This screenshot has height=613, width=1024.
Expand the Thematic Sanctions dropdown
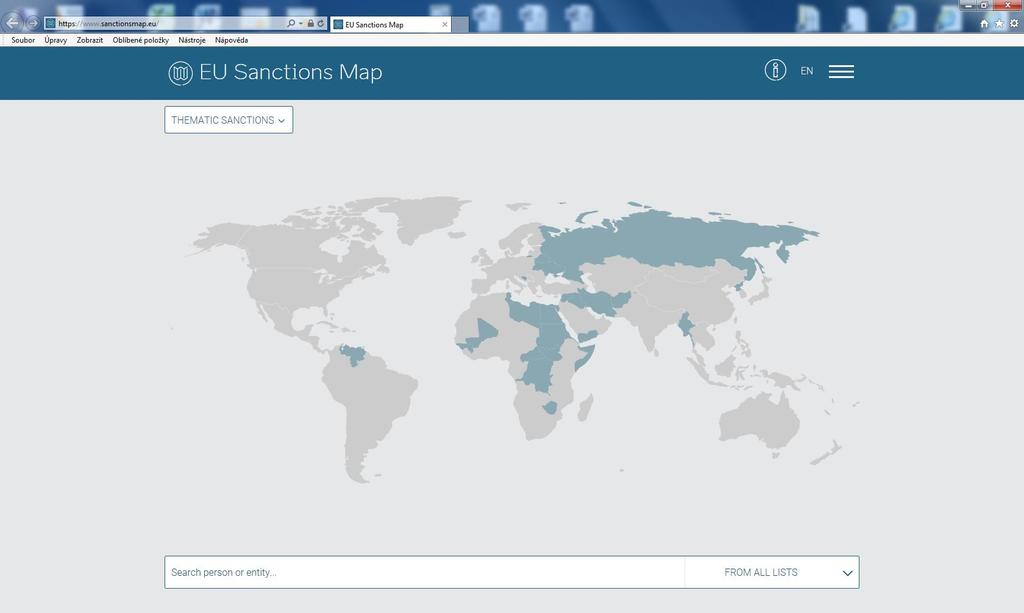click(x=229, y=120)
